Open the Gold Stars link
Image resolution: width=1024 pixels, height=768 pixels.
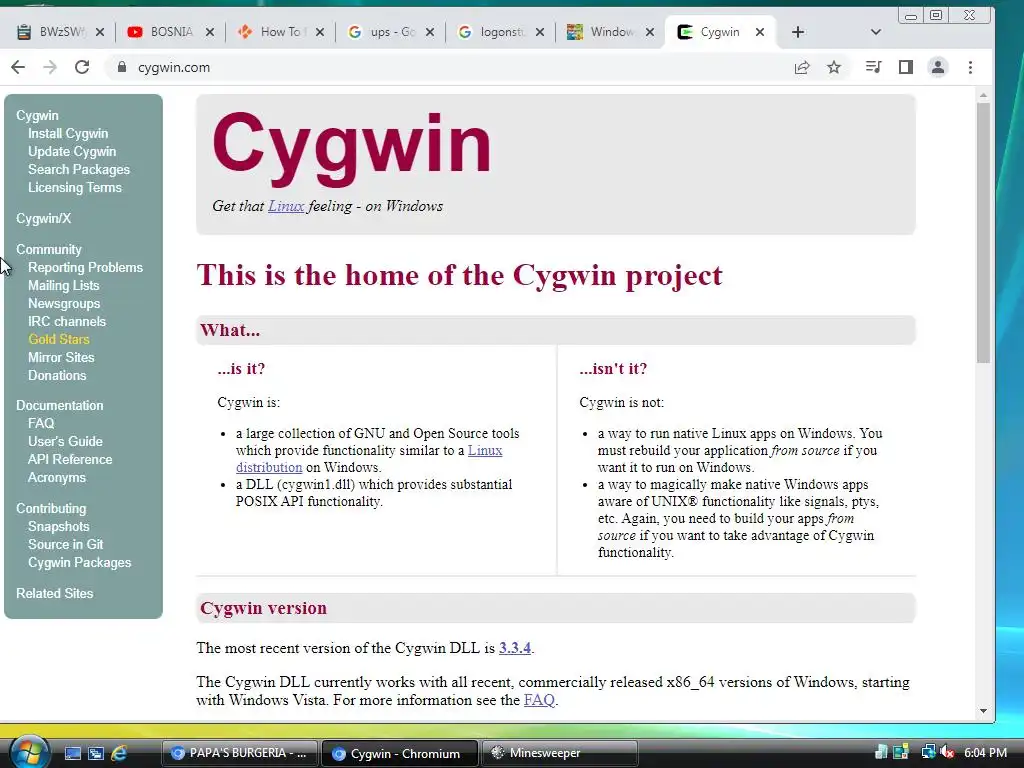pyautogui.click(x=59, y=340)
